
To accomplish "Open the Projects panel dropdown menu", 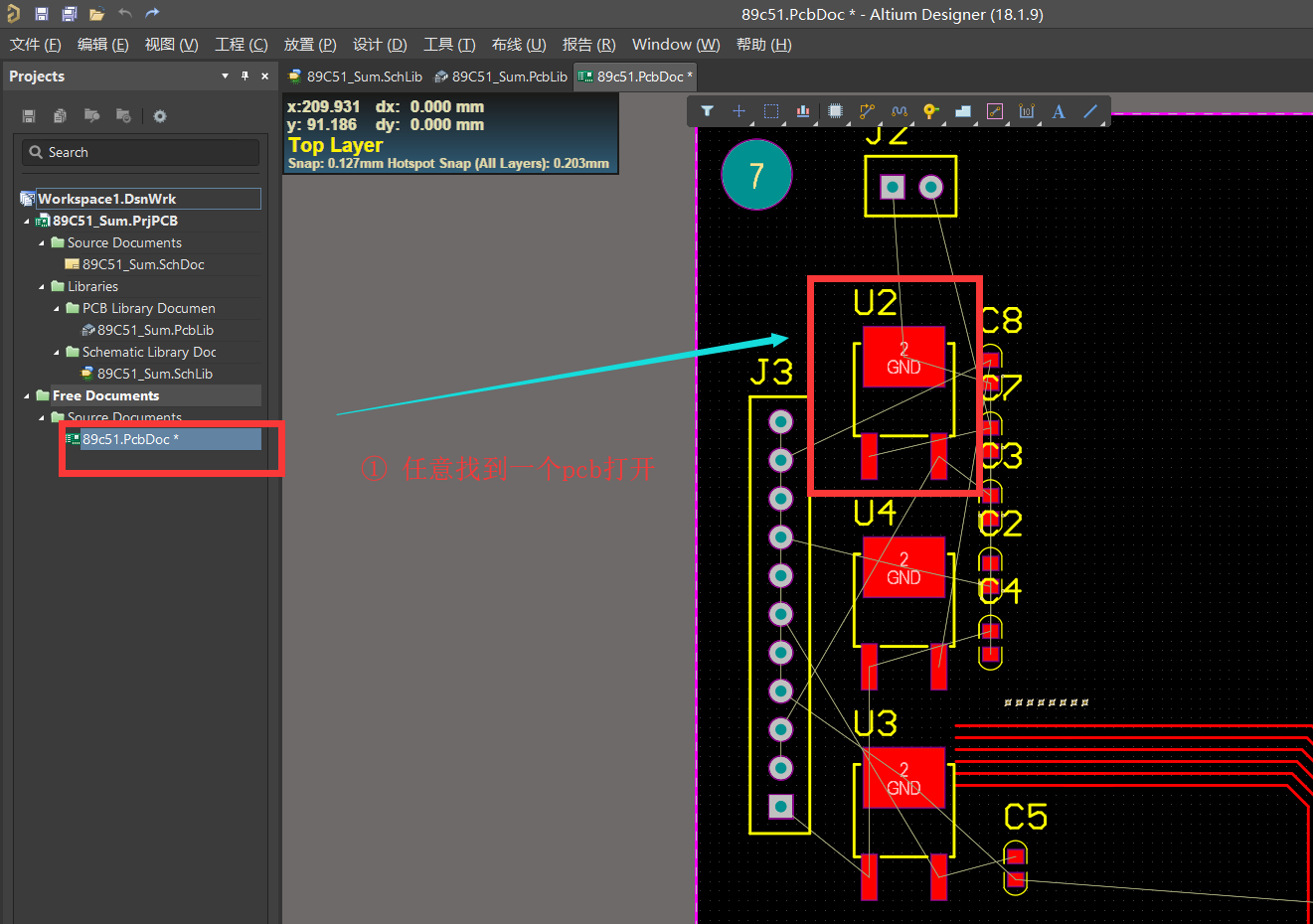I will [224, 76].
